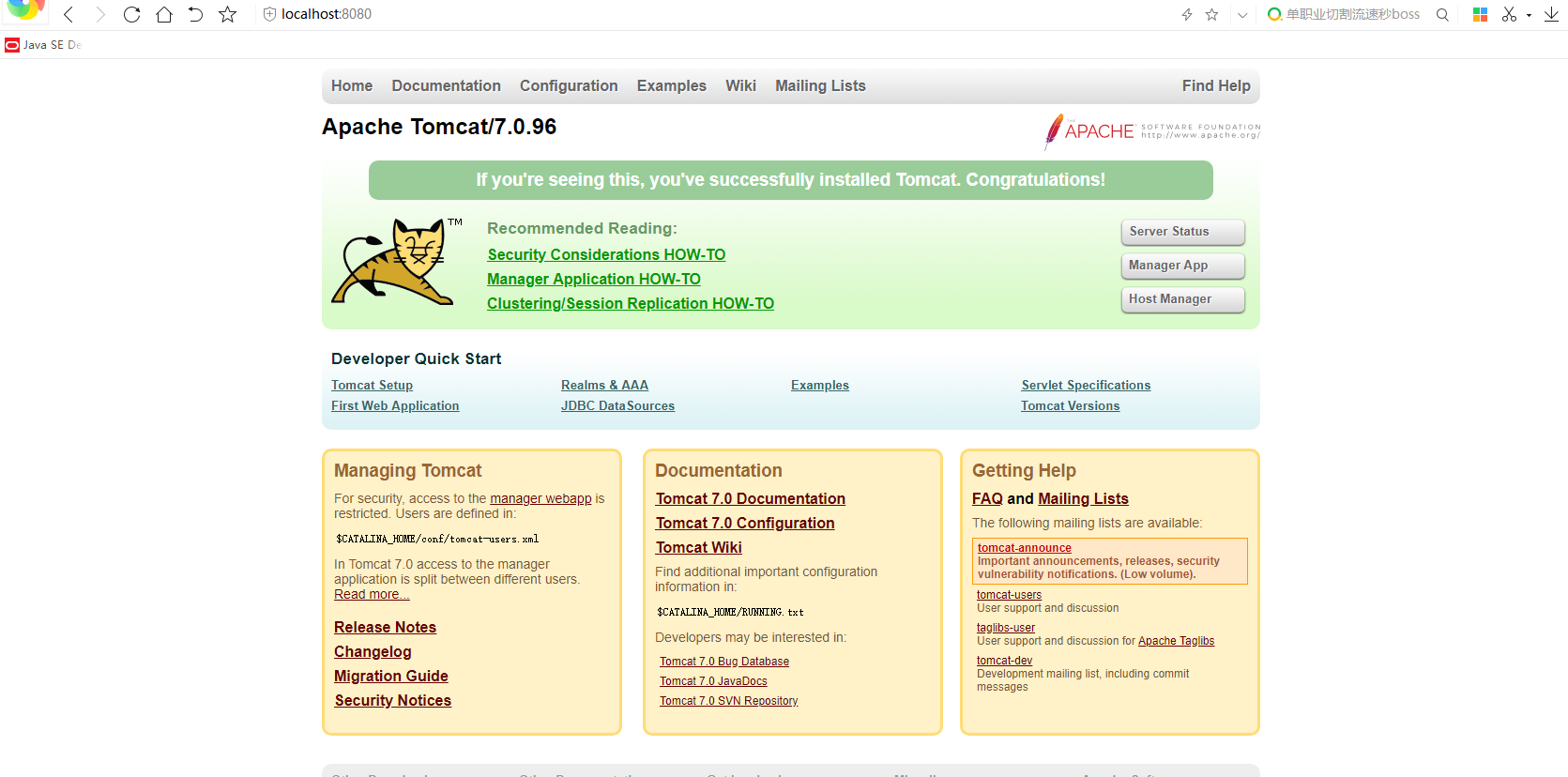Open the FAQ link in Getting Help
Viewport: 1568px width, 777px height.
point(987,498)
